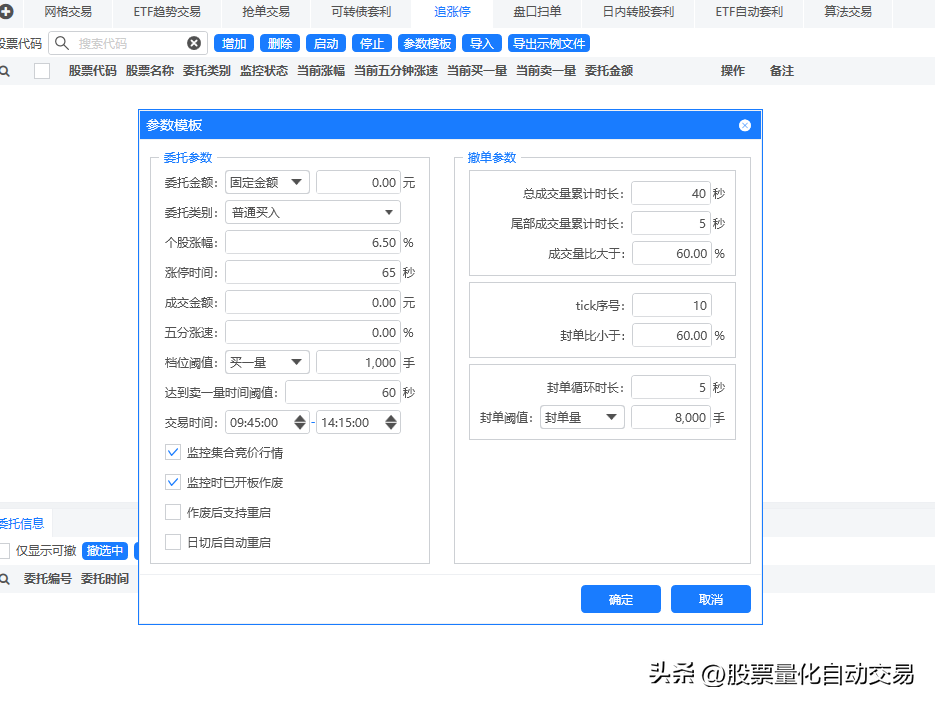Uncheck 监控时已开板作废
The image size is (935, 705).
(x=173, y=482)
